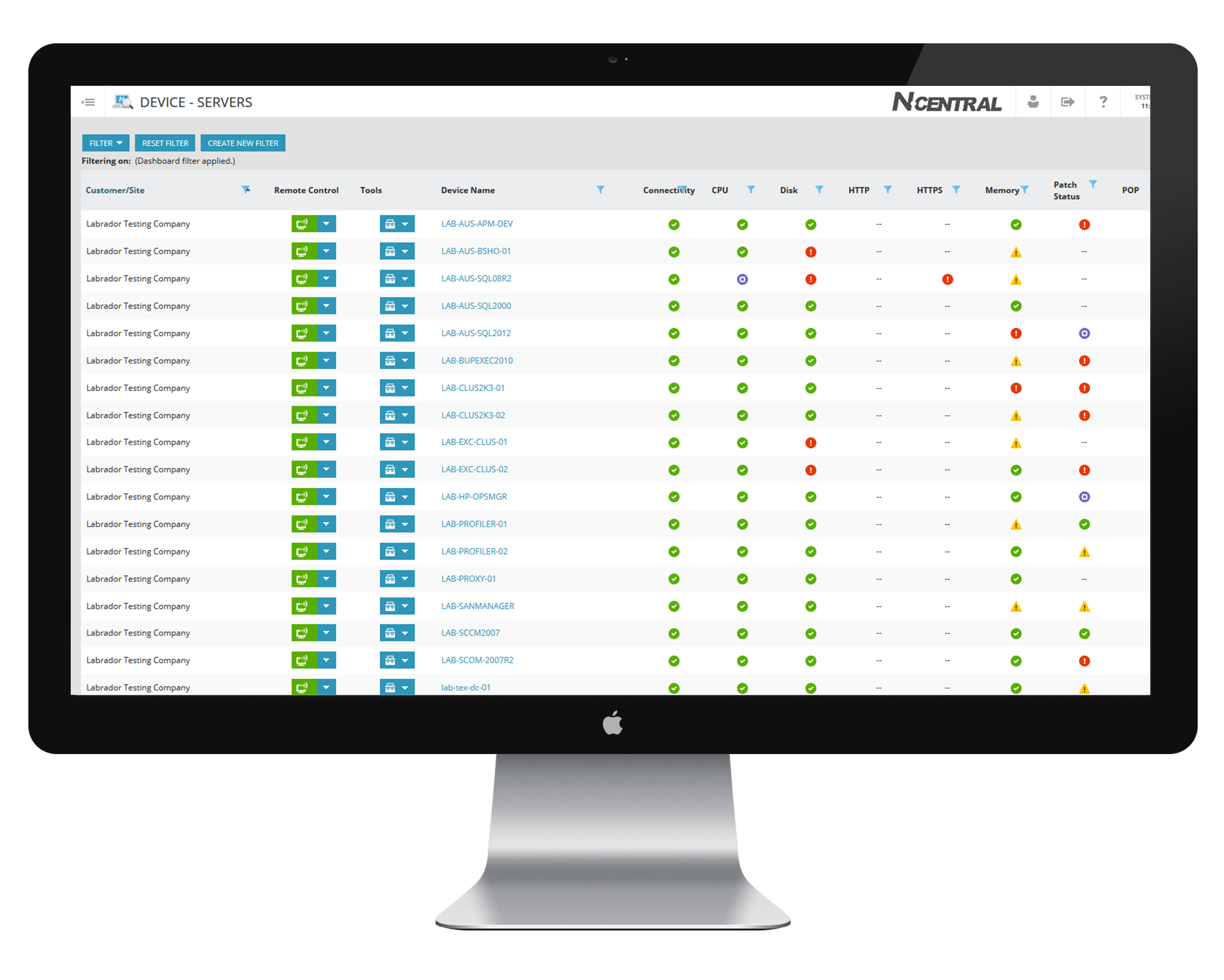Open the user account icon
The height and width of the screenshot is (980, 1224).
[1033, 102]
